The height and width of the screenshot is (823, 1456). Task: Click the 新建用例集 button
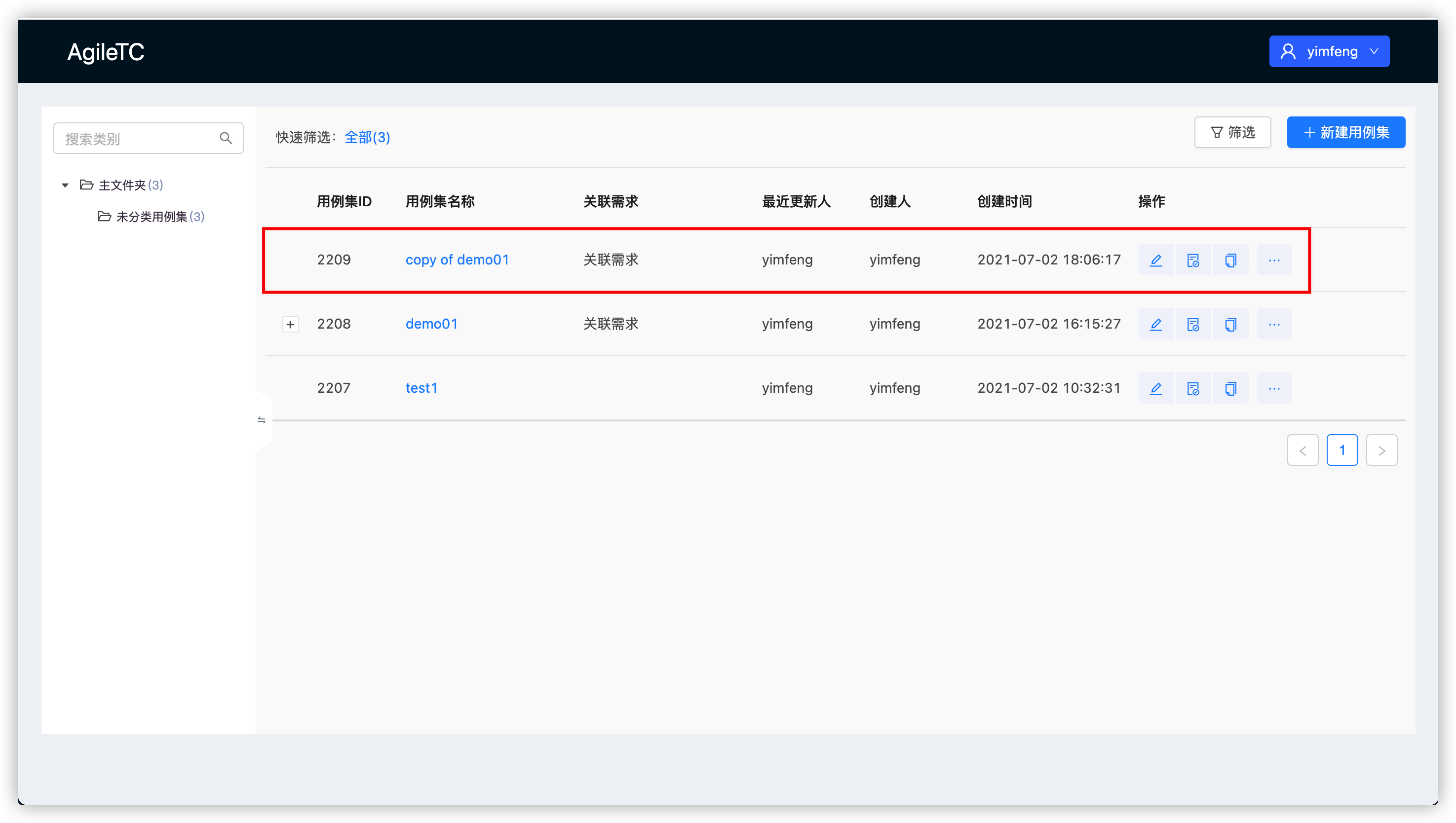point(1346,132)
